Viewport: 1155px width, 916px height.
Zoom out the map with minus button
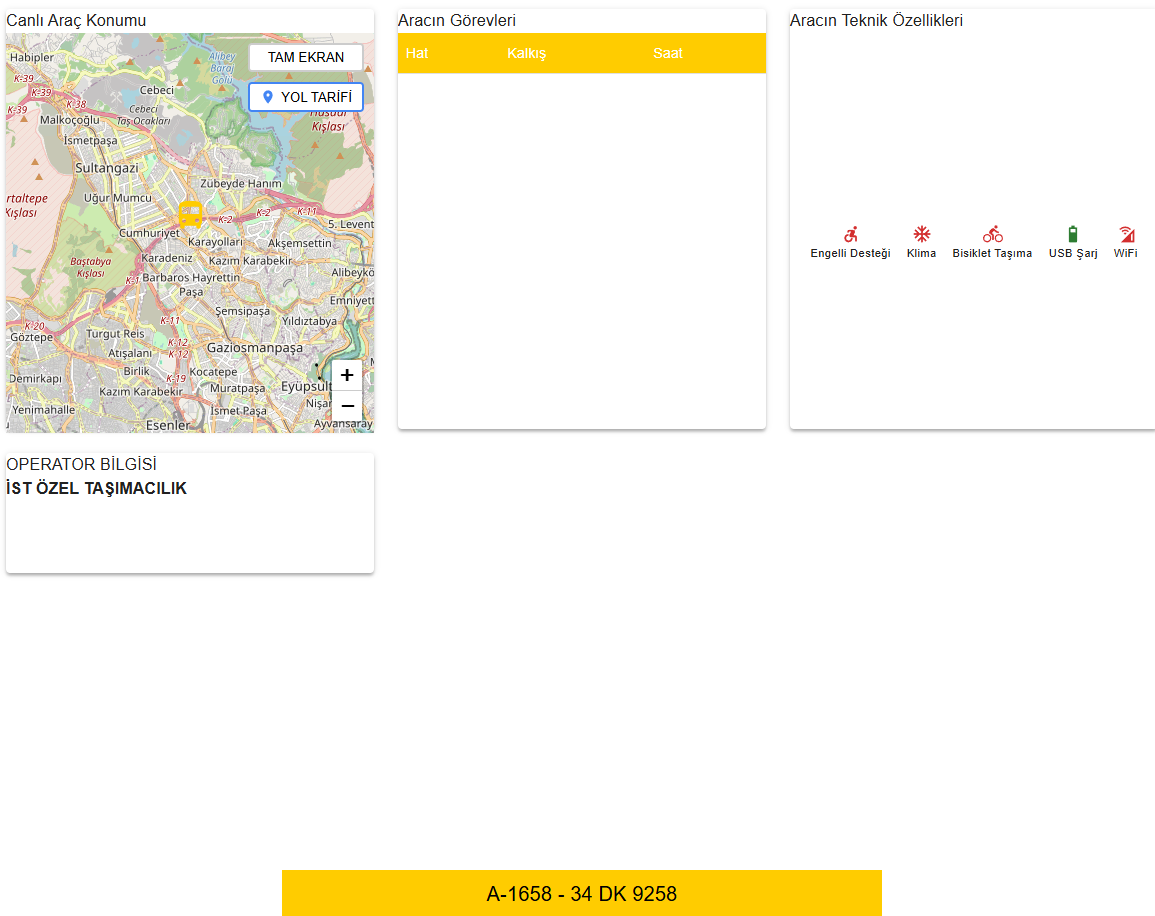pyautogui.click(x=347, y=406)
